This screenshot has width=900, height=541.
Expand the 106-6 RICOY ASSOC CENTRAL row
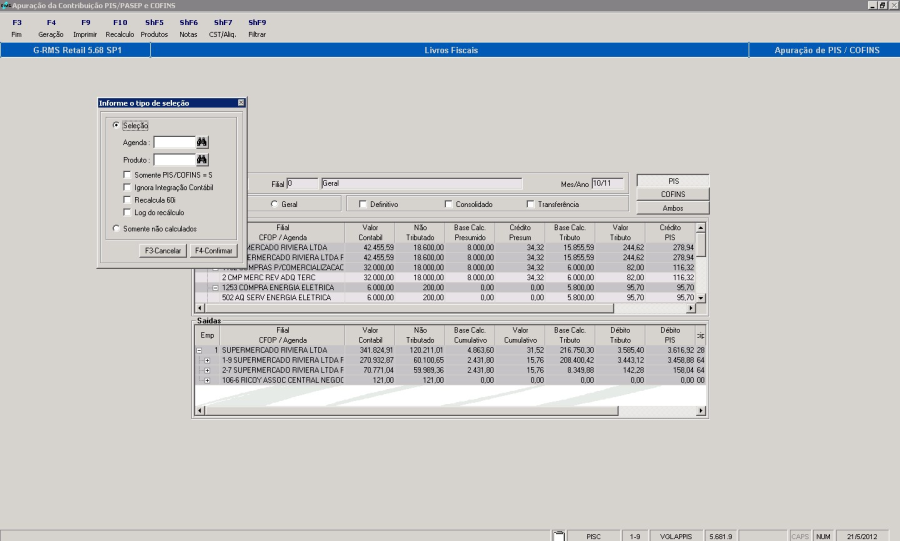(207, 380)
